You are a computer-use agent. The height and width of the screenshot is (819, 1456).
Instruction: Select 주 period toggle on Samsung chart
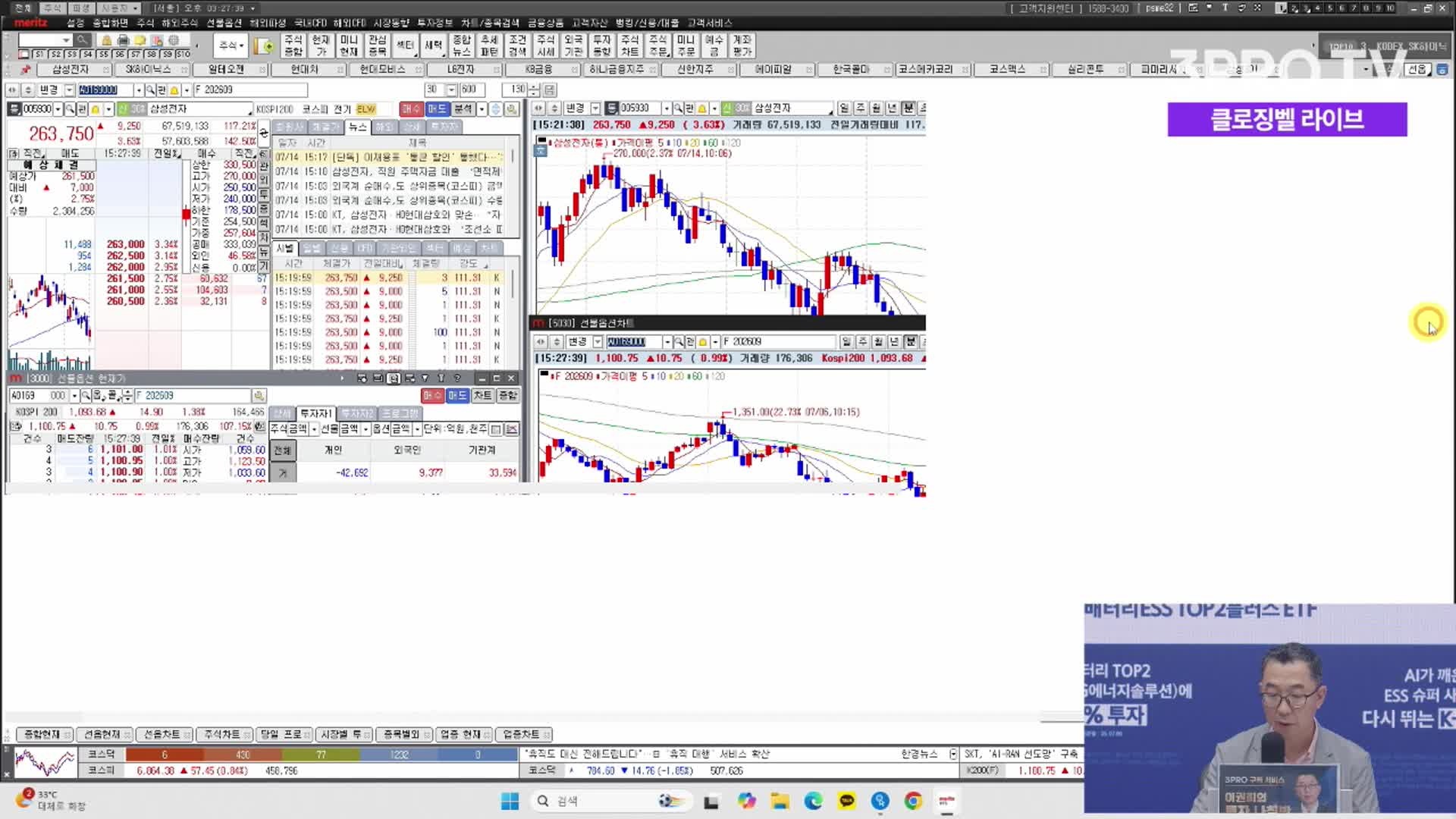point(860,108)
